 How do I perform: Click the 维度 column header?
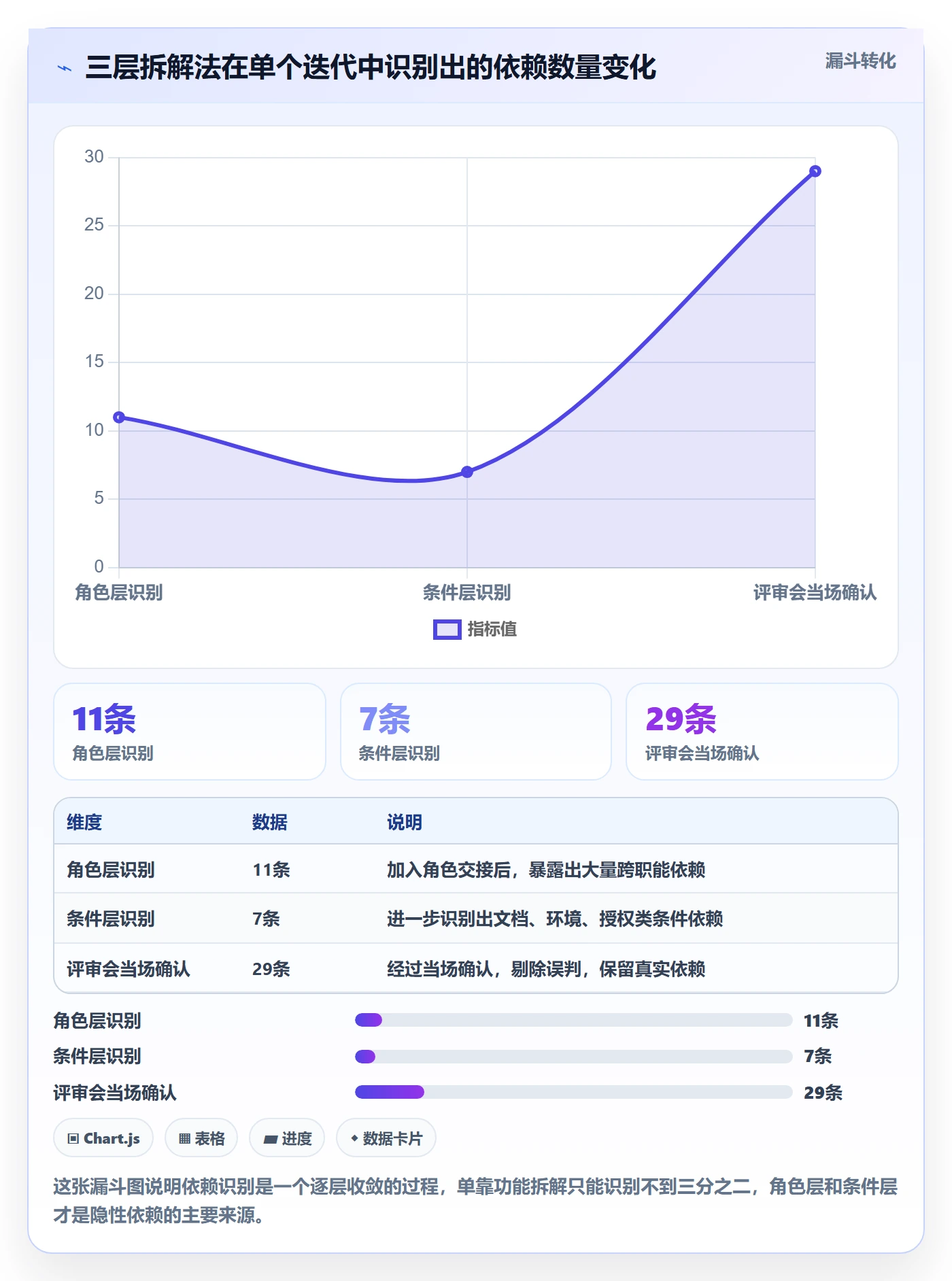coord(84,822)
